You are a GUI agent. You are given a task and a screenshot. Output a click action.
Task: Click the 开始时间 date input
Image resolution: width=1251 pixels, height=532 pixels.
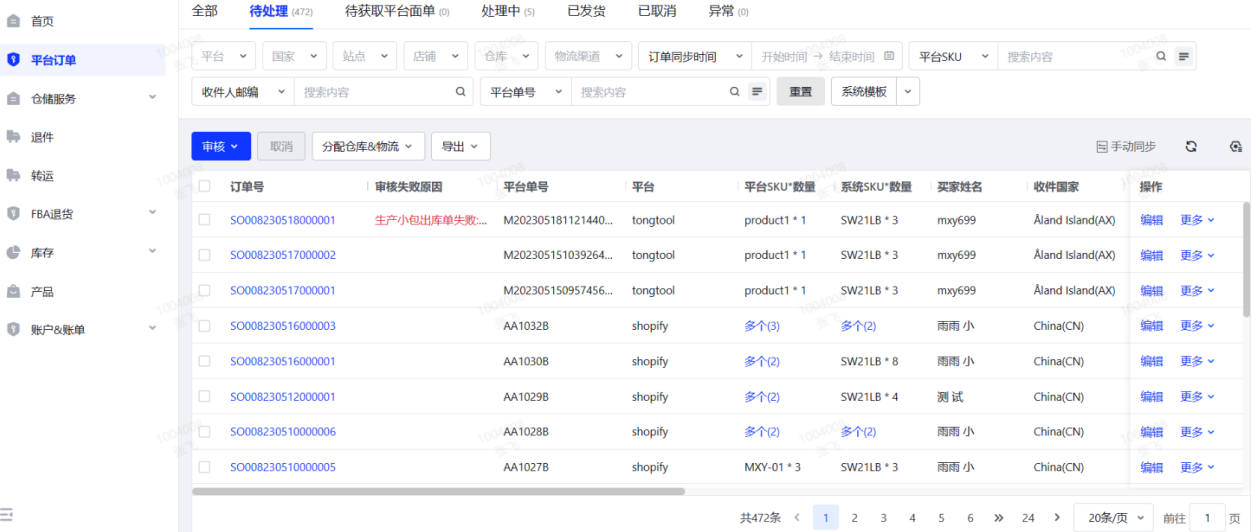tap(784, 56)
